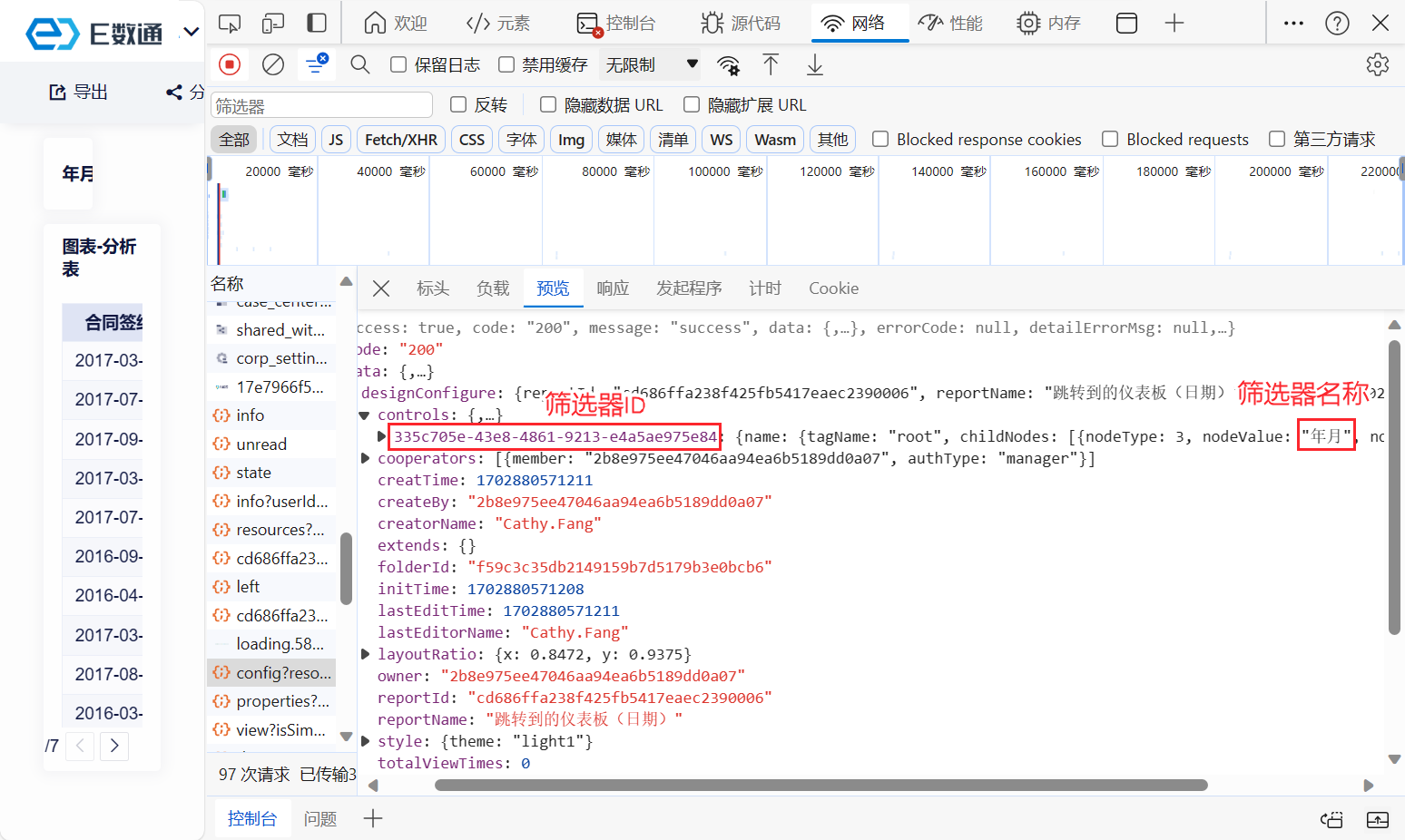Select the unread request row
This screenshot has width=1405, height=840.
(x=271, y=444)
